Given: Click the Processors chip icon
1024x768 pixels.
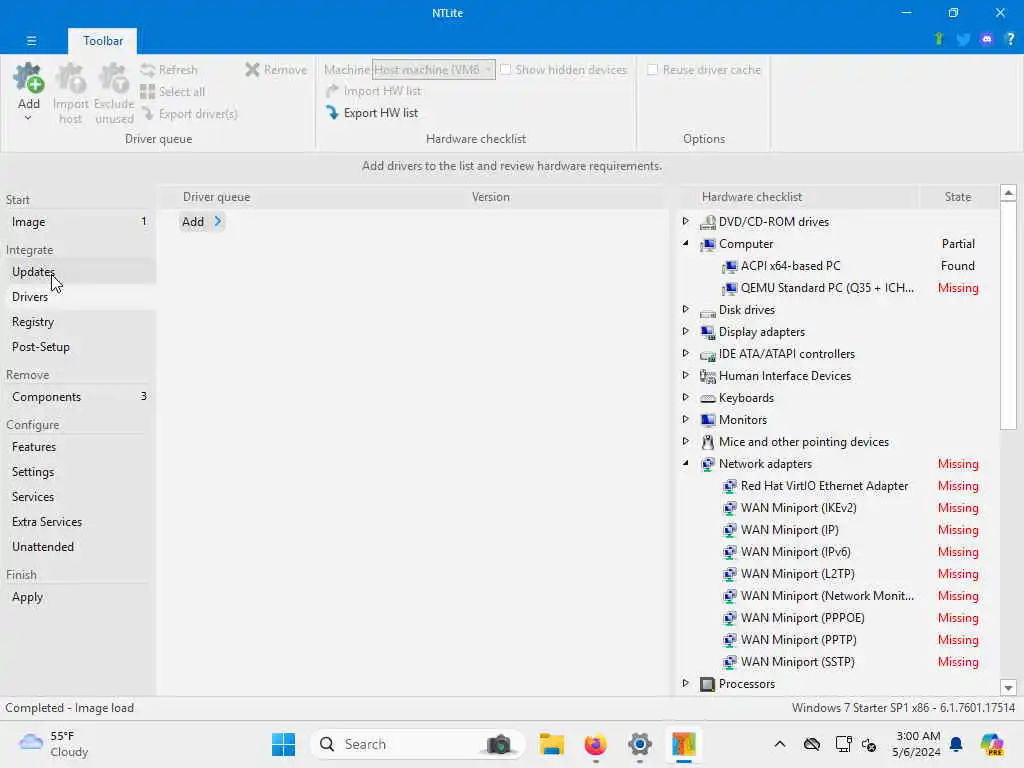Looking at the screenshot, I should coord(707,684).
